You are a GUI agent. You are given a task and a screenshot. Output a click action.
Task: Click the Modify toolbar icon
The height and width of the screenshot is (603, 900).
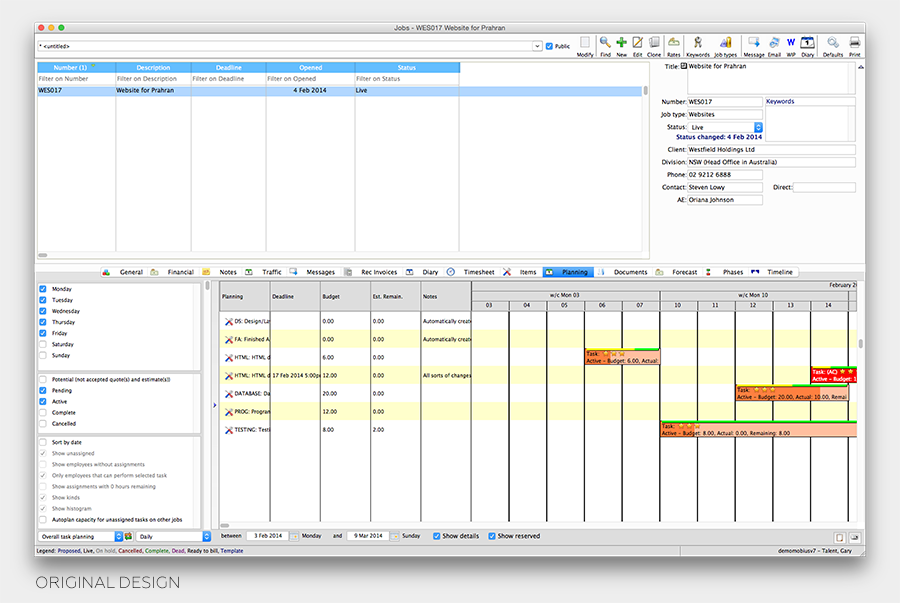pos(584,42)
